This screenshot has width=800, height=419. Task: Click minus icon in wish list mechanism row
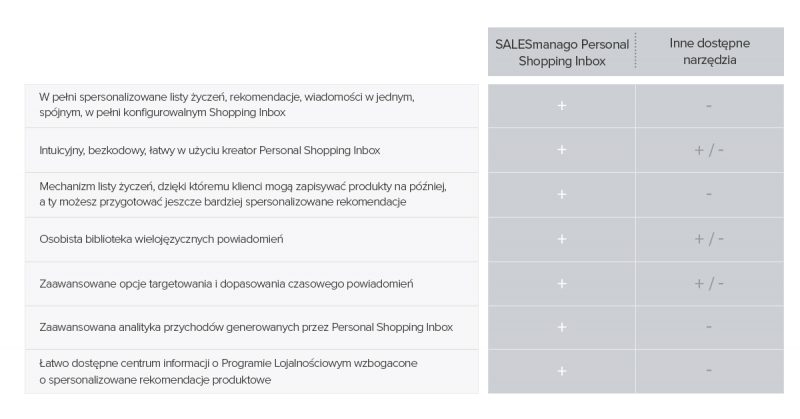click(709, 194)
